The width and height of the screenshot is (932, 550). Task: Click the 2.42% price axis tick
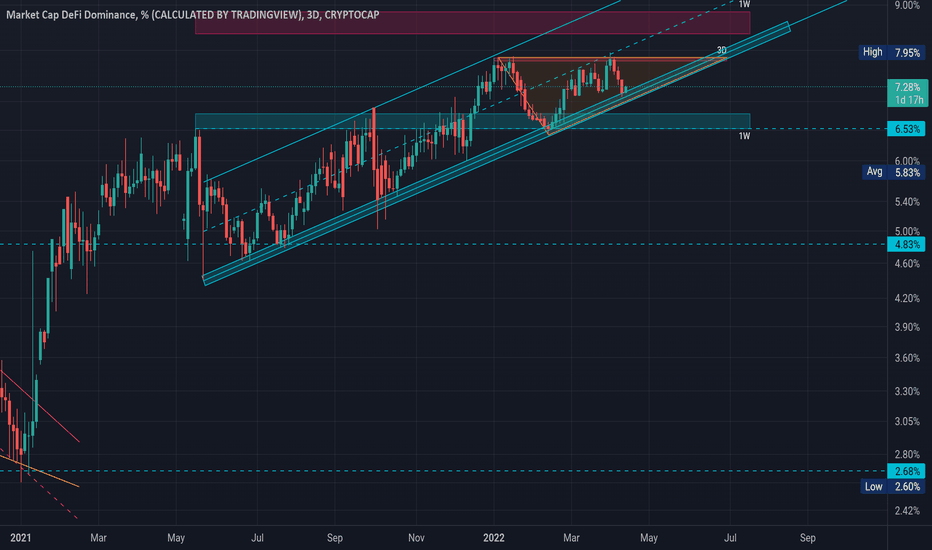[907, 511]
